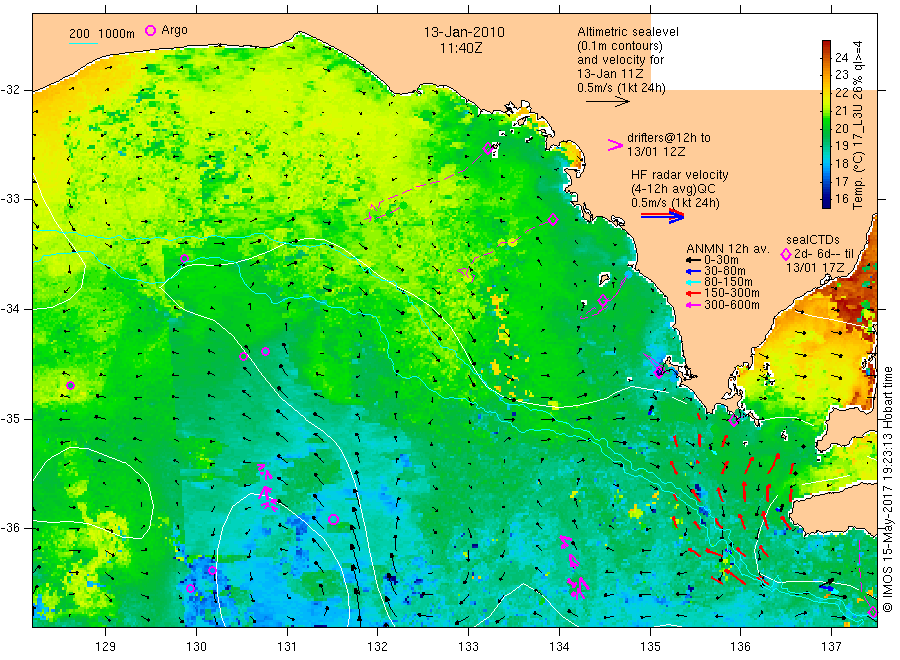Click the 'Altimetric sealevel' text
The width and height of the screenshot is (900, 660).
(x=627, y=32)
